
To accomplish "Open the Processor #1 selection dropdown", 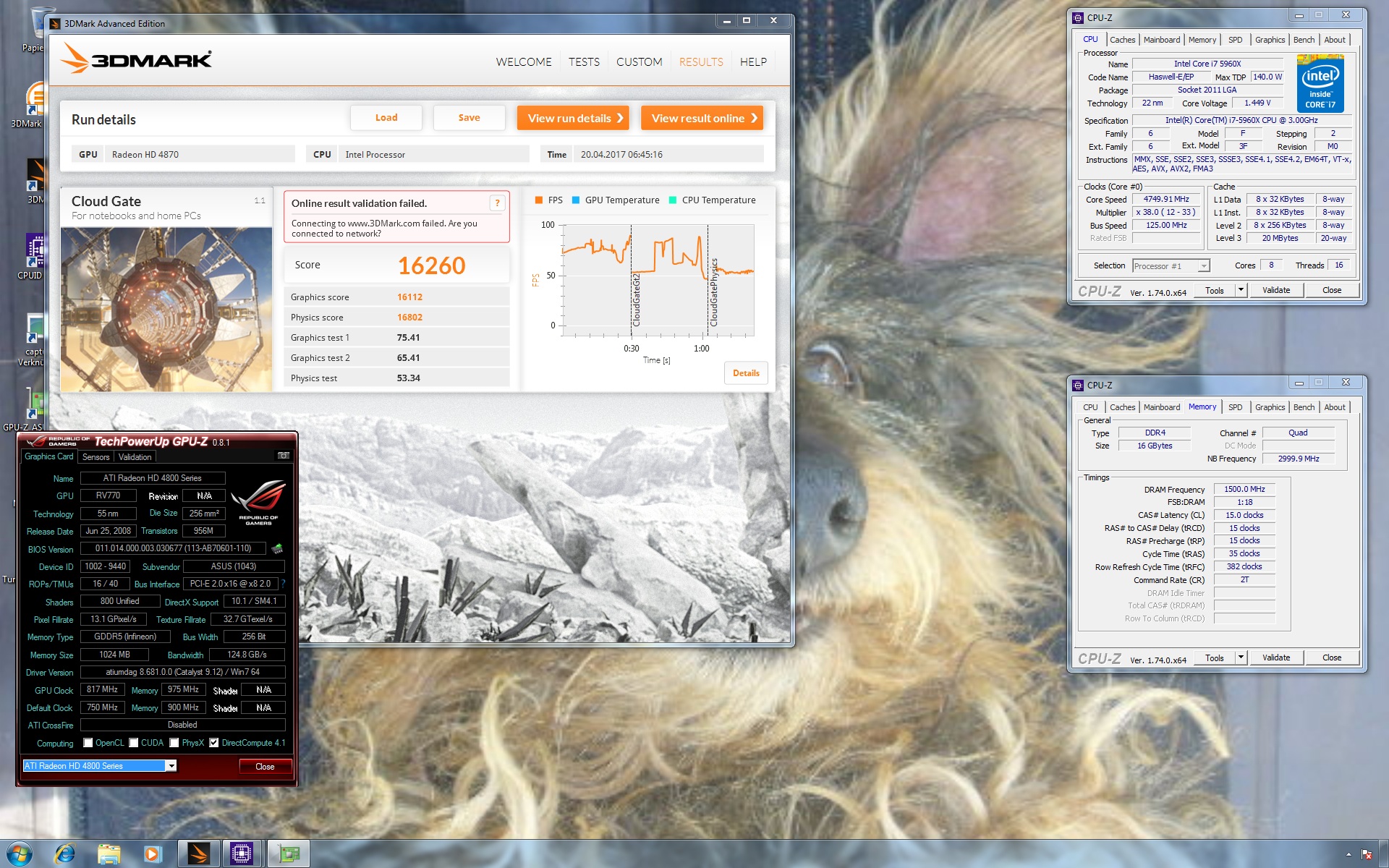I will [x=1204, y=266].
